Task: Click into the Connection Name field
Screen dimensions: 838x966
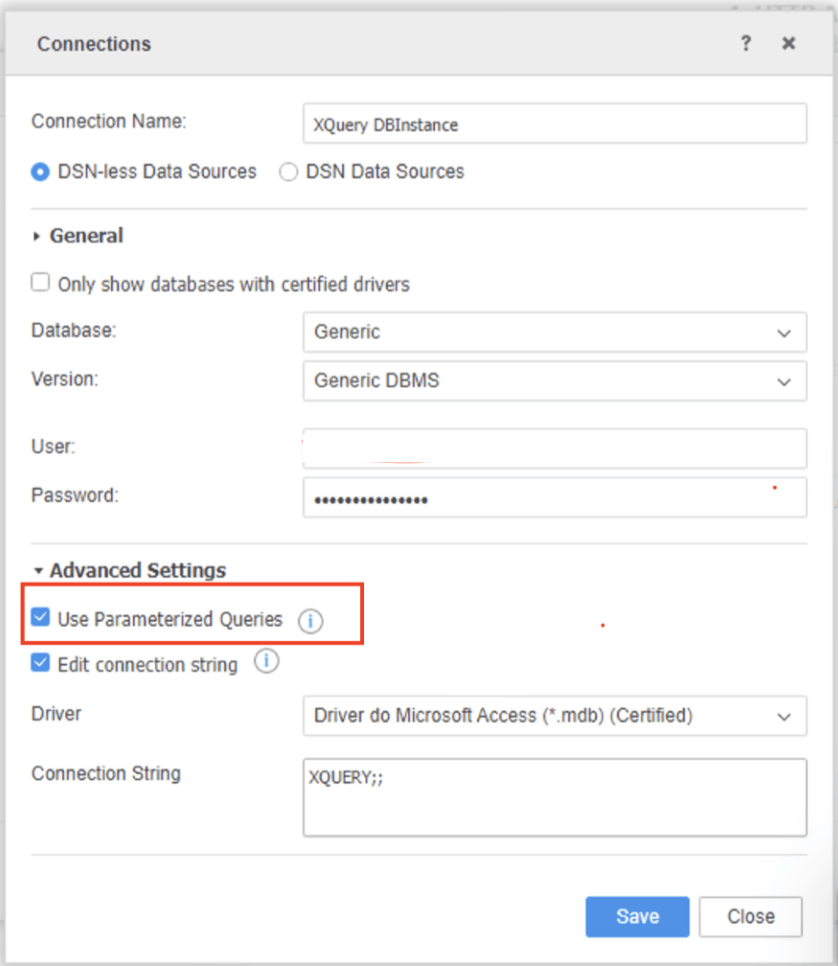Action: pyautogui.click(x=554, y=125)
